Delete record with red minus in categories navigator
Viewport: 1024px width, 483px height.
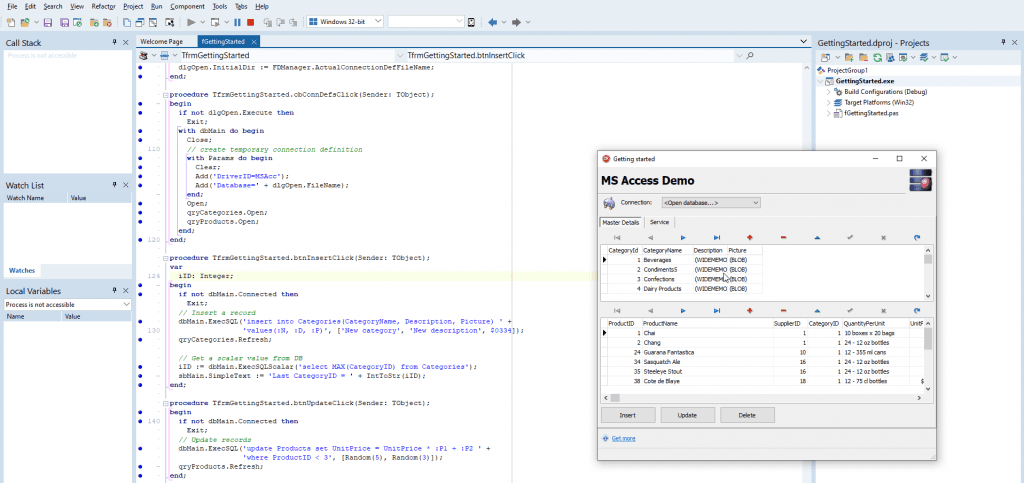[783, 238]
